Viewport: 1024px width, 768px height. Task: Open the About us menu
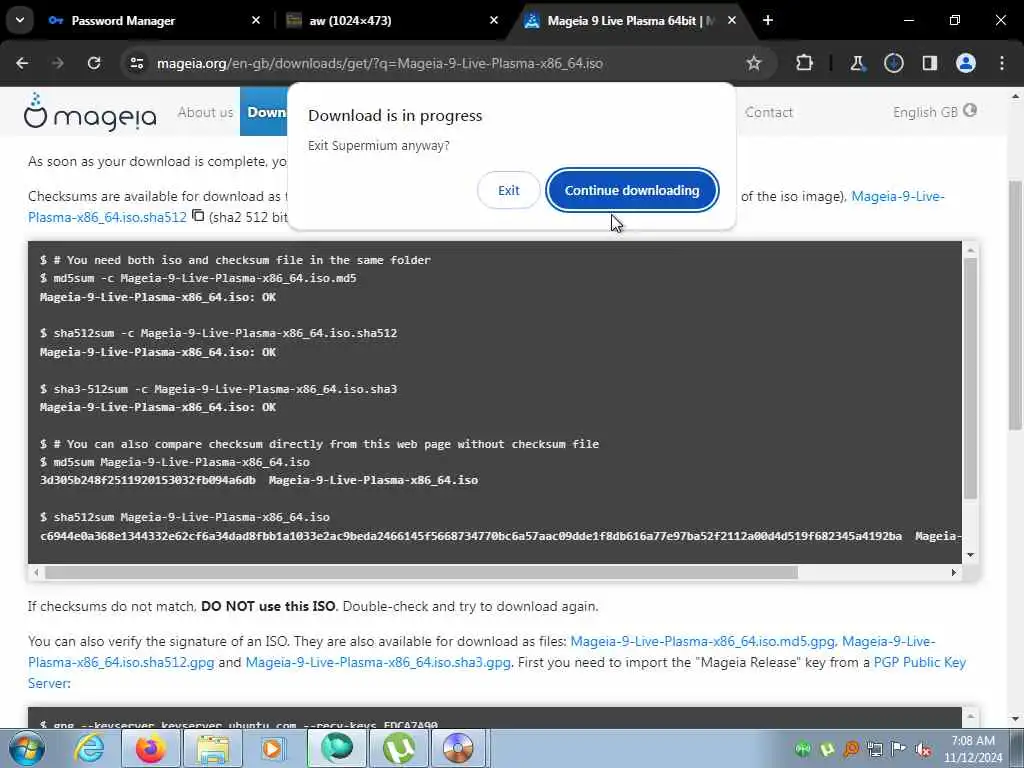[205, 112]
